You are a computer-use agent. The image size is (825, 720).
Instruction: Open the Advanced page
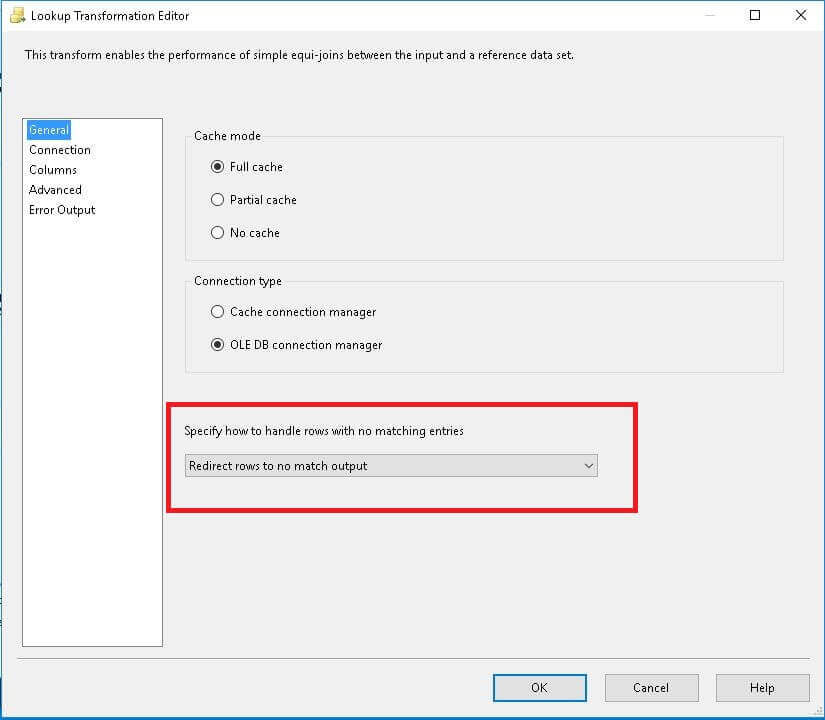tap(55, 190)
